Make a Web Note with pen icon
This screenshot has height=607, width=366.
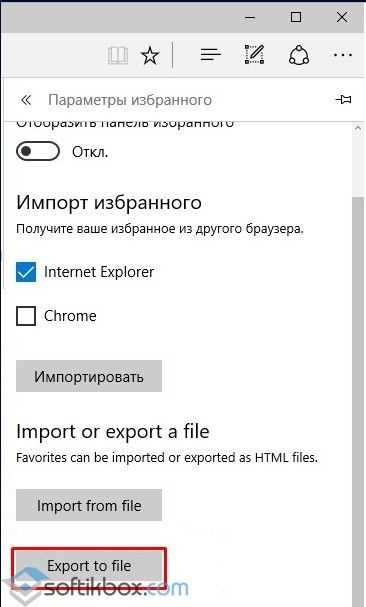pos(254,55)
